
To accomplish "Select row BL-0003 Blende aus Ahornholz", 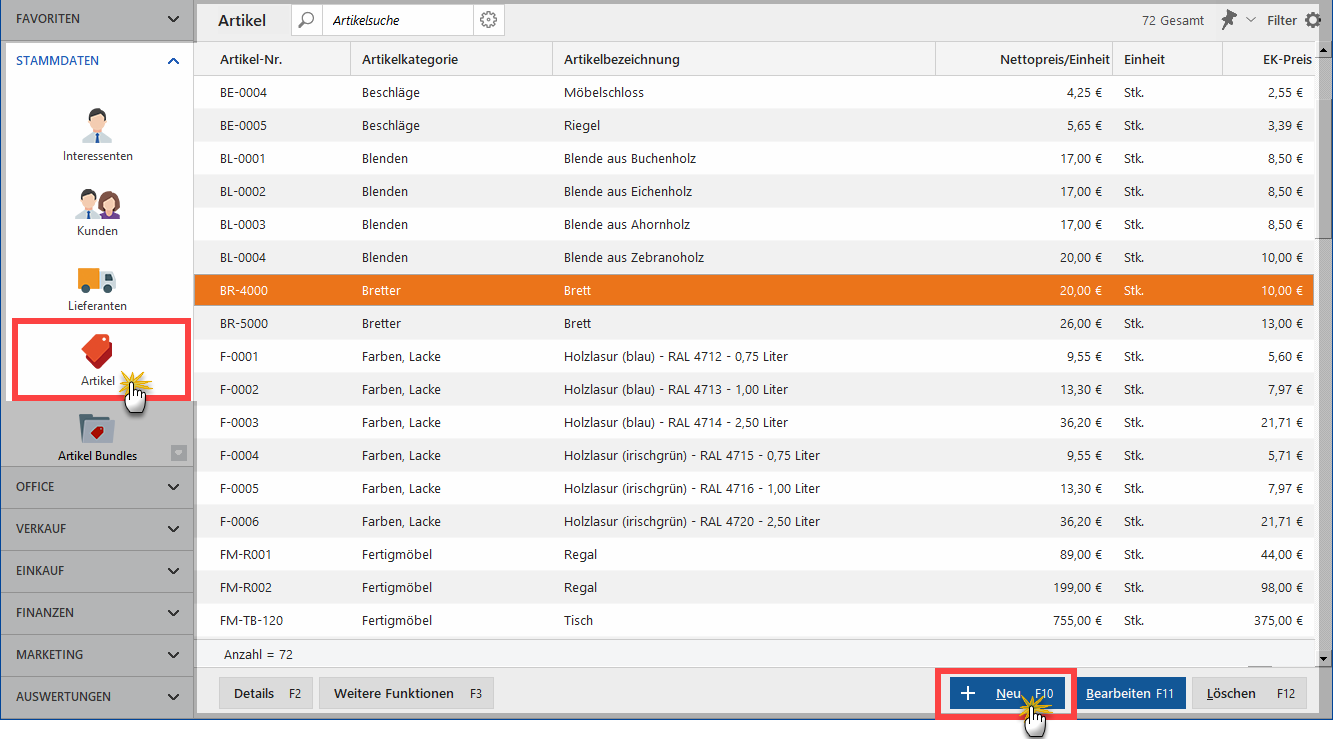I will tap(754, 225).
